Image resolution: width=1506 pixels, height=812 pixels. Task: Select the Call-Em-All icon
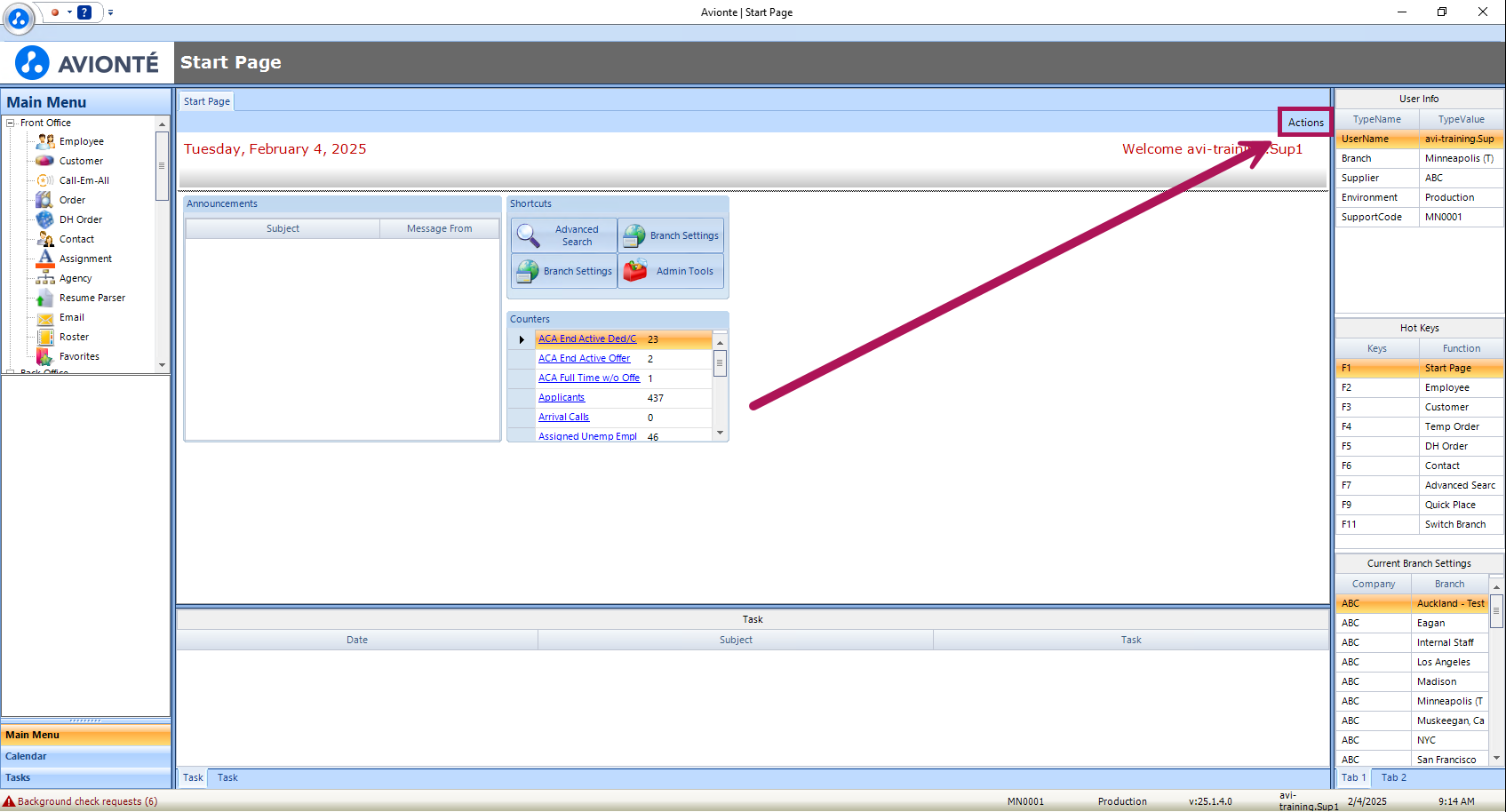pos(45,180)
